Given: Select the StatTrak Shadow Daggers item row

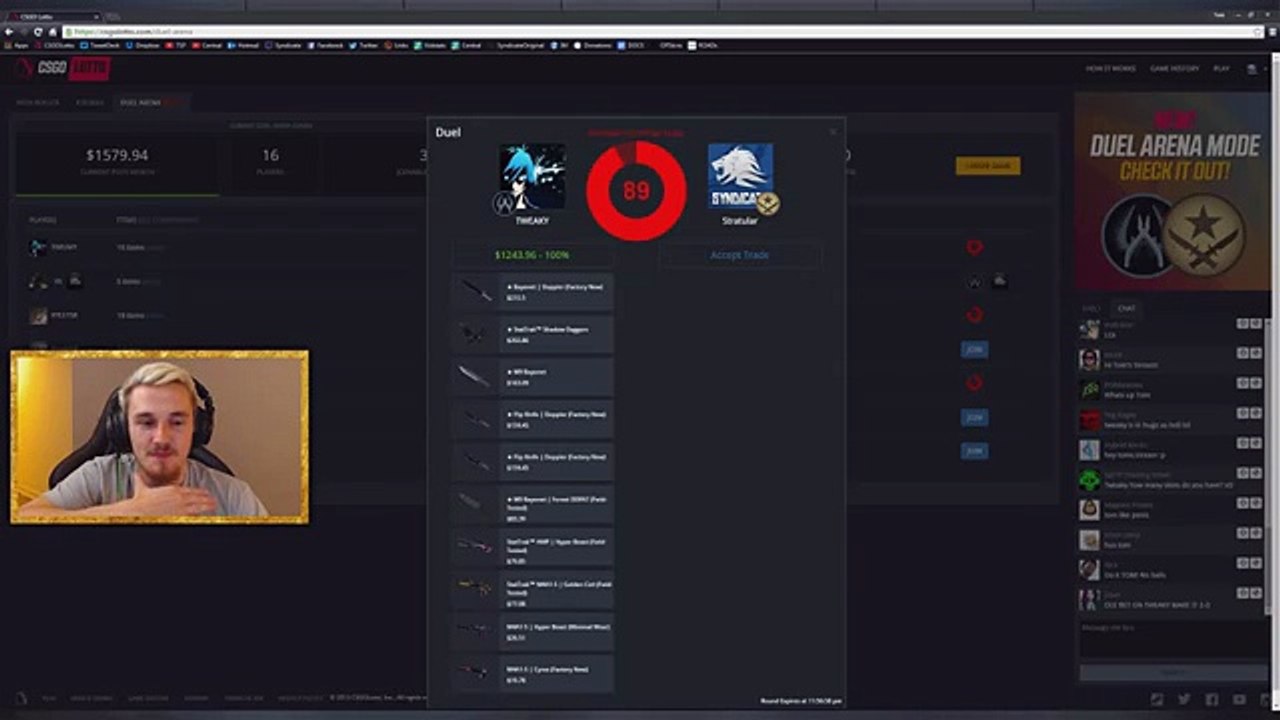Looking at the screenshot, I should (x=532, y=334).
